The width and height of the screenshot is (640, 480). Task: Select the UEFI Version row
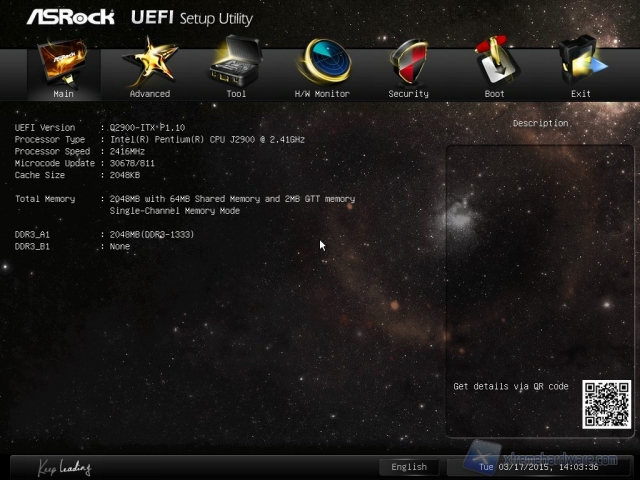[x=100, y=128]
